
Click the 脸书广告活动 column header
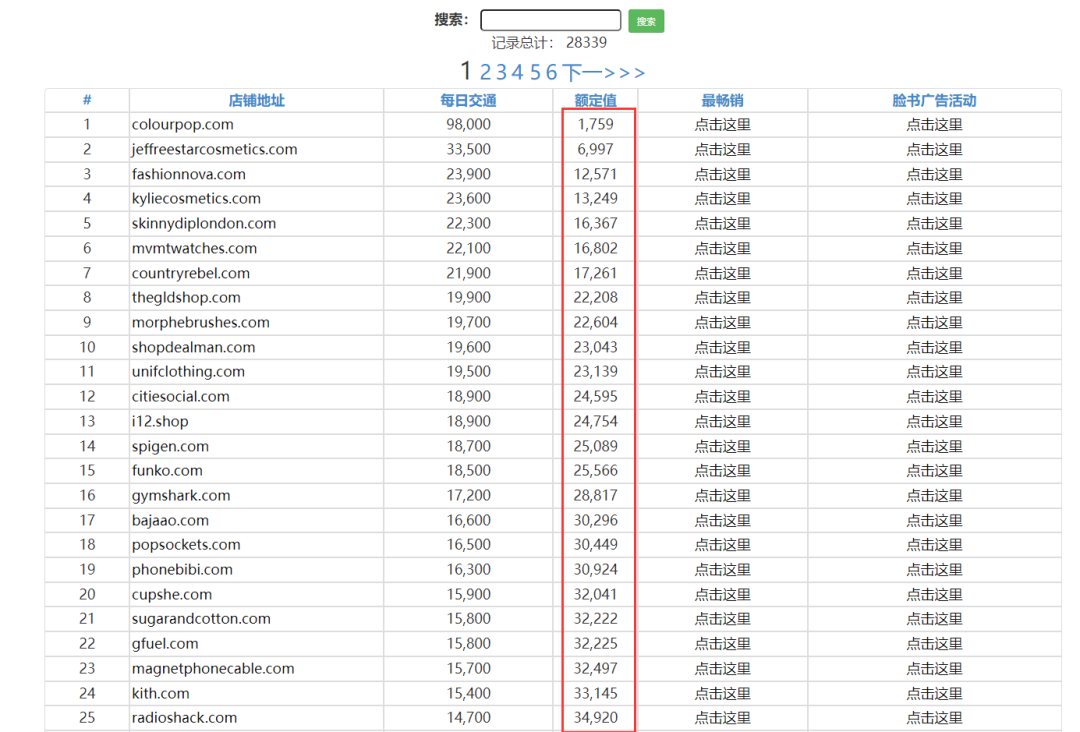pos(934,101)
